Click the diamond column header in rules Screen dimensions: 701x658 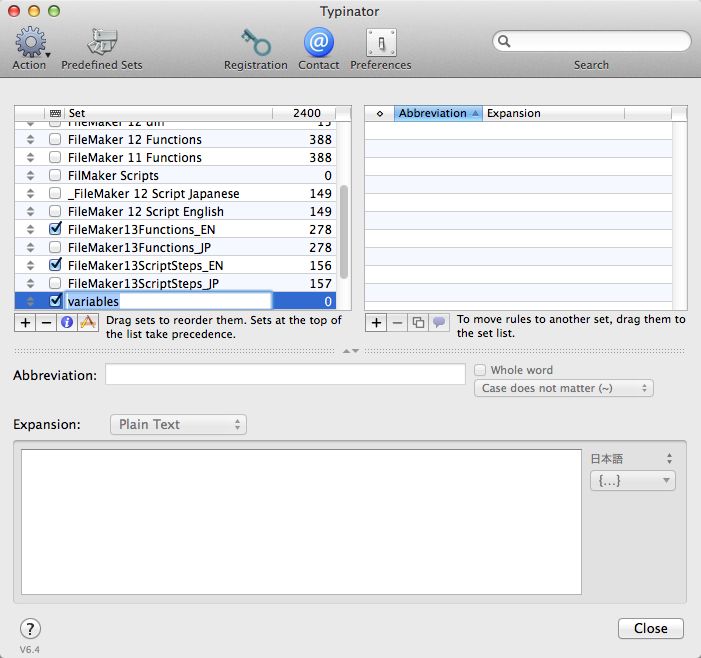pos(380,114)
